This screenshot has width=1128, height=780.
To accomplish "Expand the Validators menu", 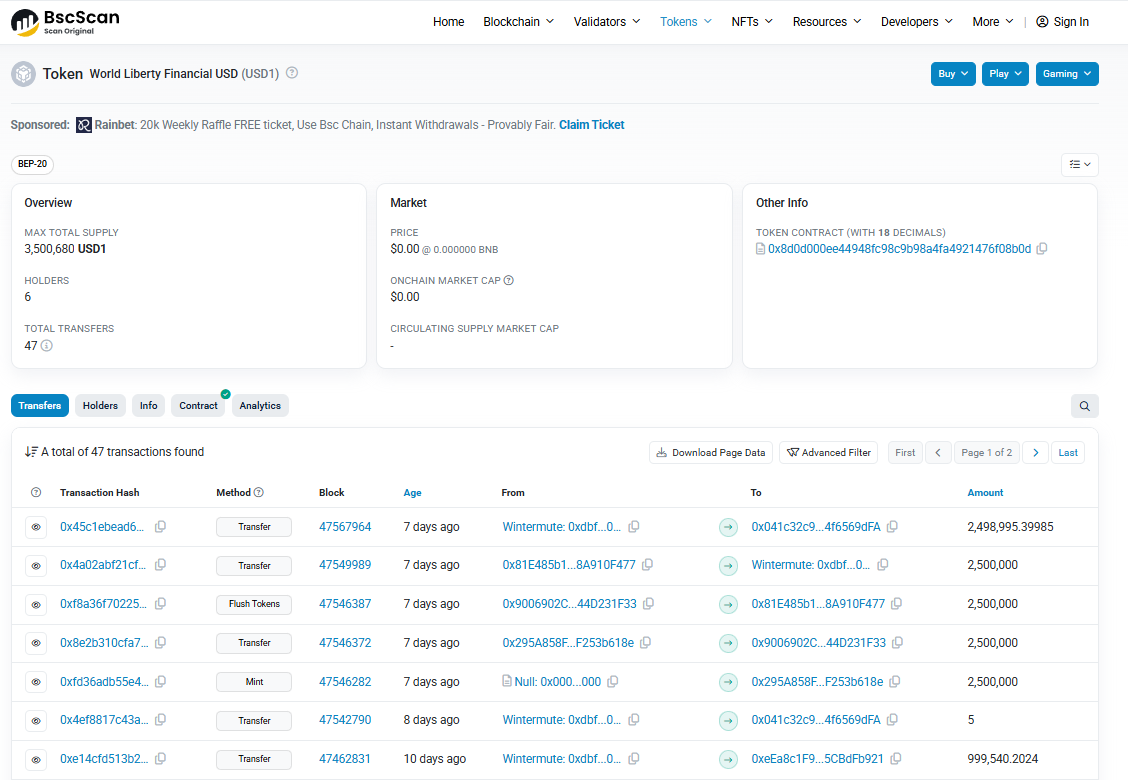I will pyautogui.click(x=606, y=22).
